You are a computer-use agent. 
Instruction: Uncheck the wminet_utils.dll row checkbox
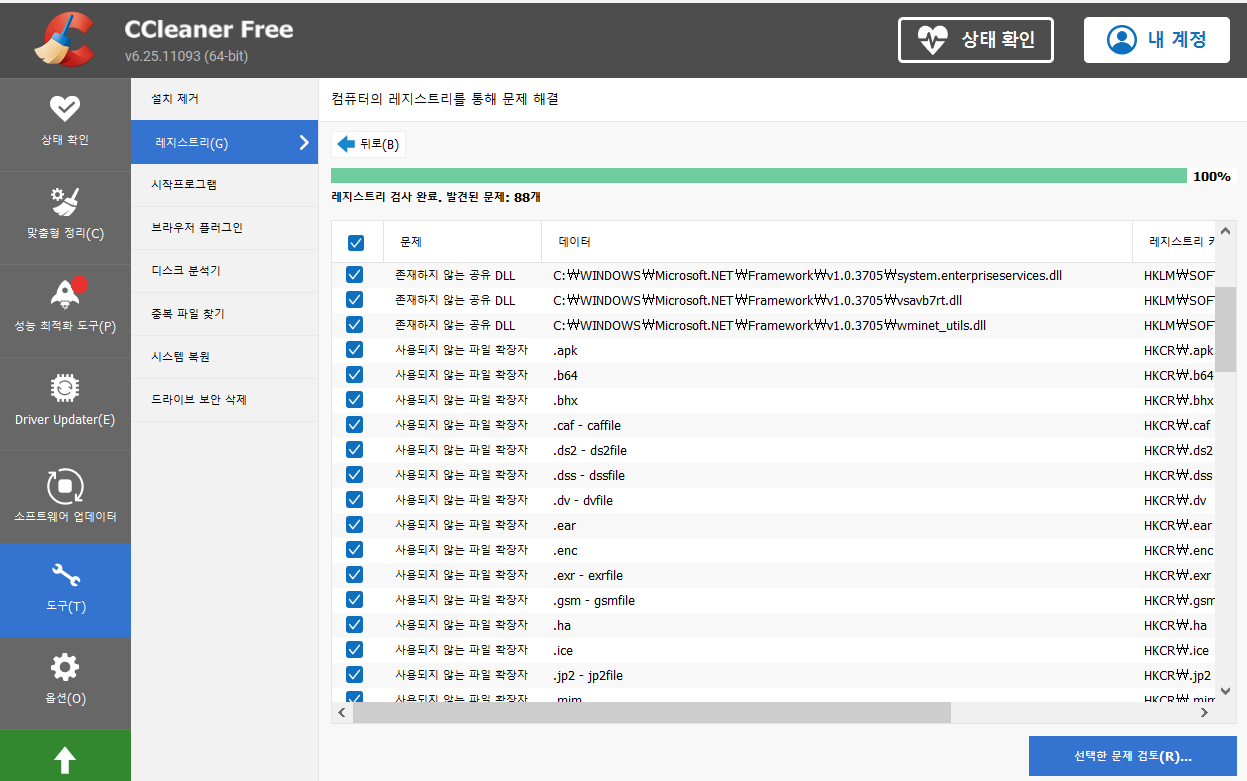tap(354, 325)
